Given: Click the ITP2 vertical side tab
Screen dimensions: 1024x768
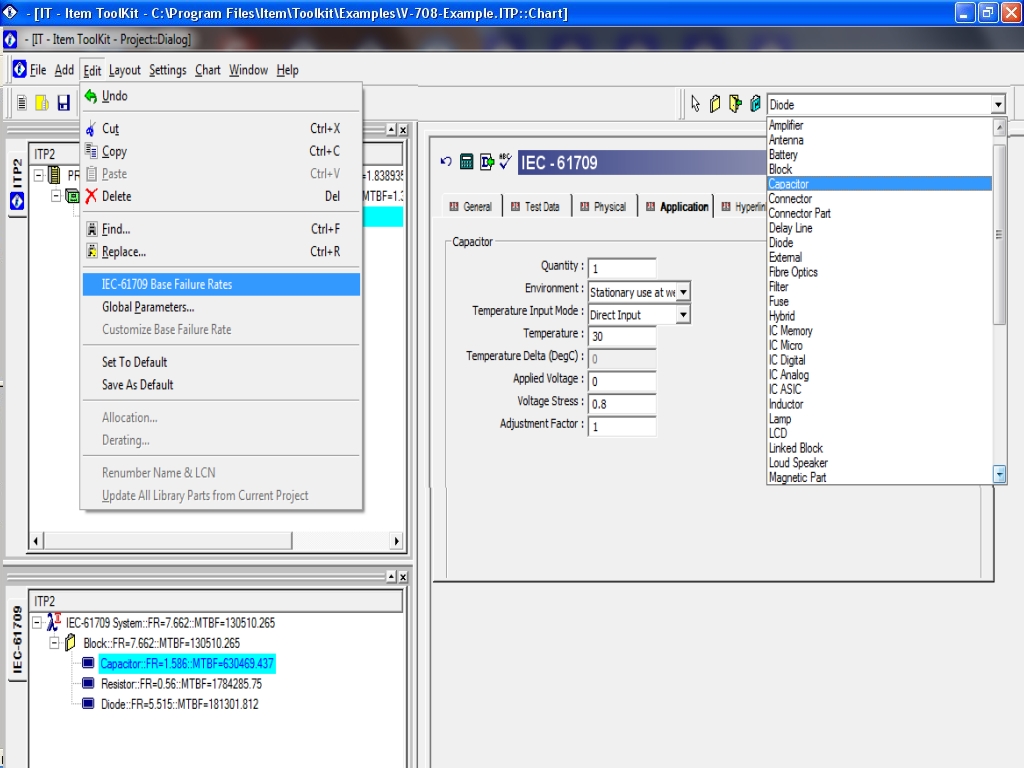Looking at the screenshot, I should 17,184.
